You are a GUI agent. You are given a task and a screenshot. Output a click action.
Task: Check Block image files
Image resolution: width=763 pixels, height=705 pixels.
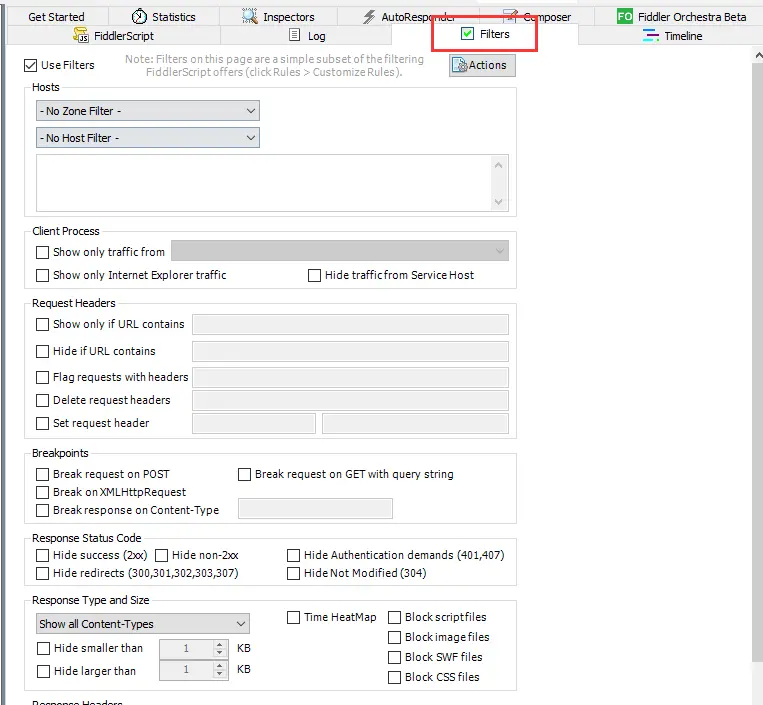394,637
